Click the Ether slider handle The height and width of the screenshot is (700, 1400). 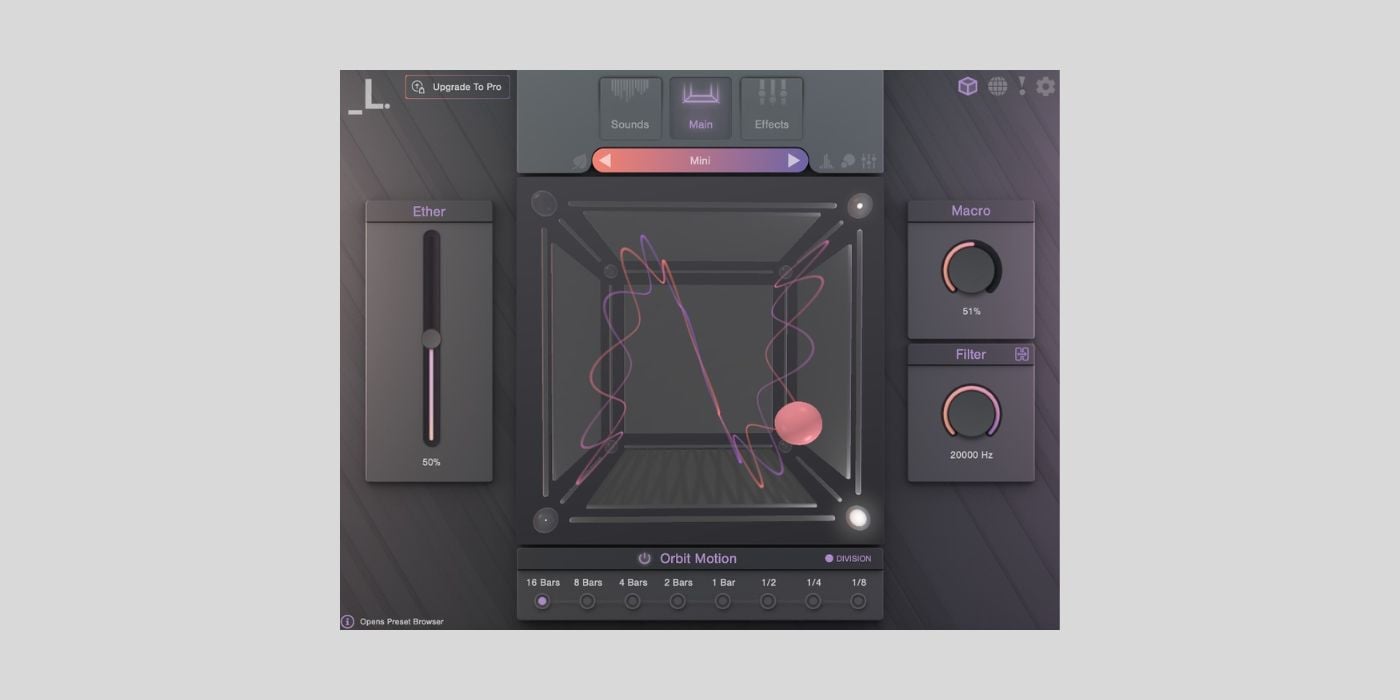tap(431, 339)
